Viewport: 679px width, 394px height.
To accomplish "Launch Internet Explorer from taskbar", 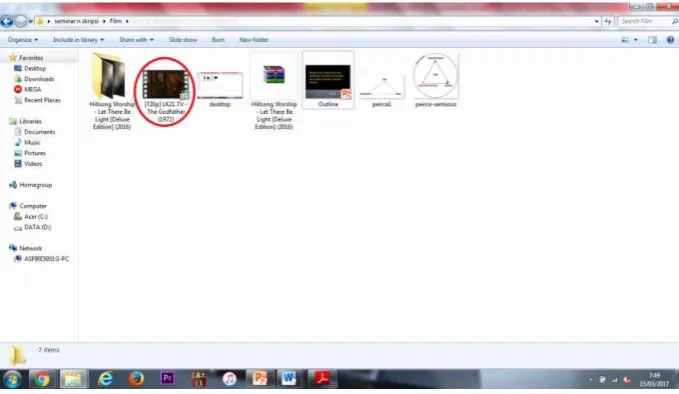I will (105, 379).
